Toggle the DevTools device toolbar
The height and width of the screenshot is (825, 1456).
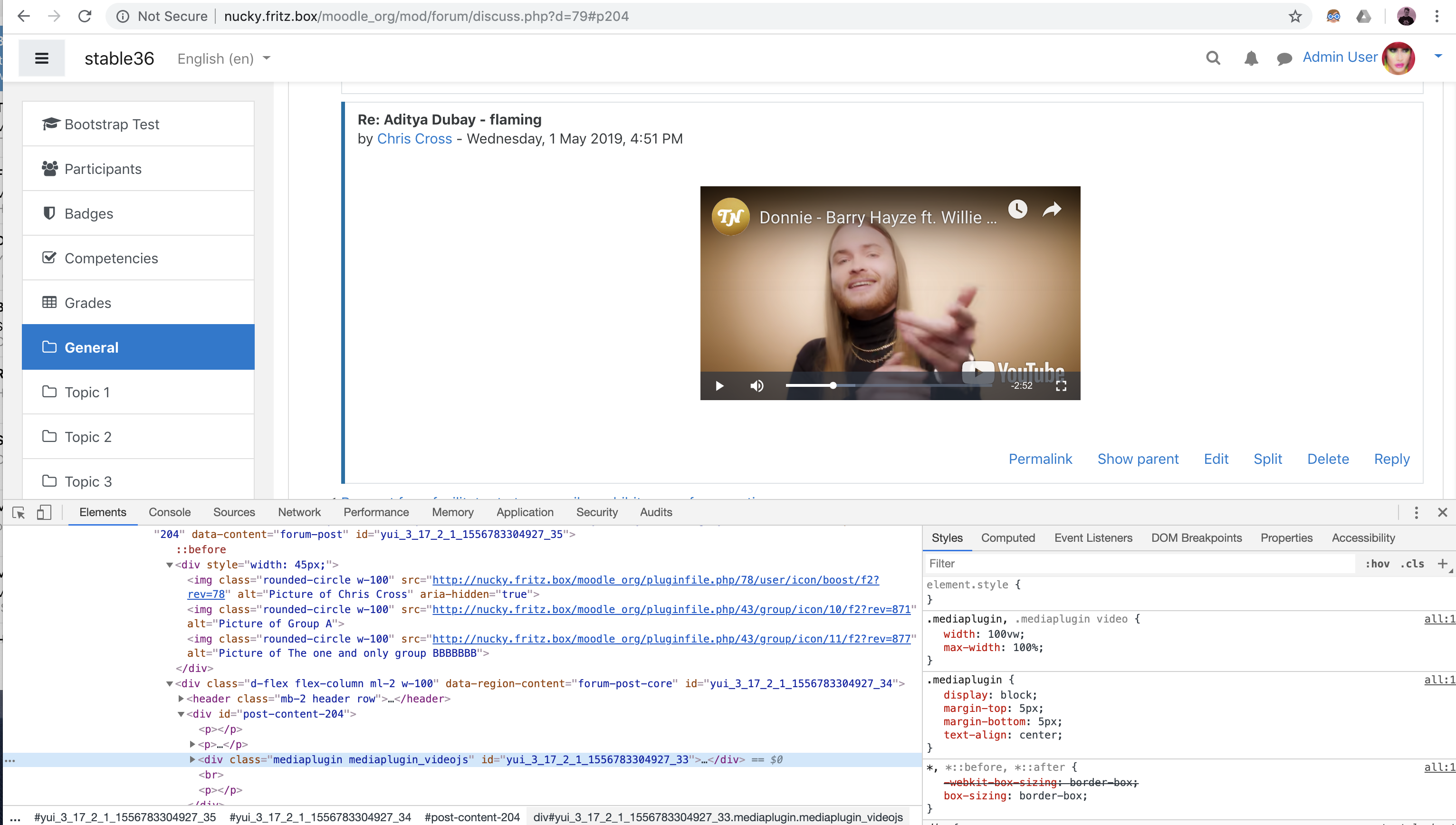tap(44, 512)
